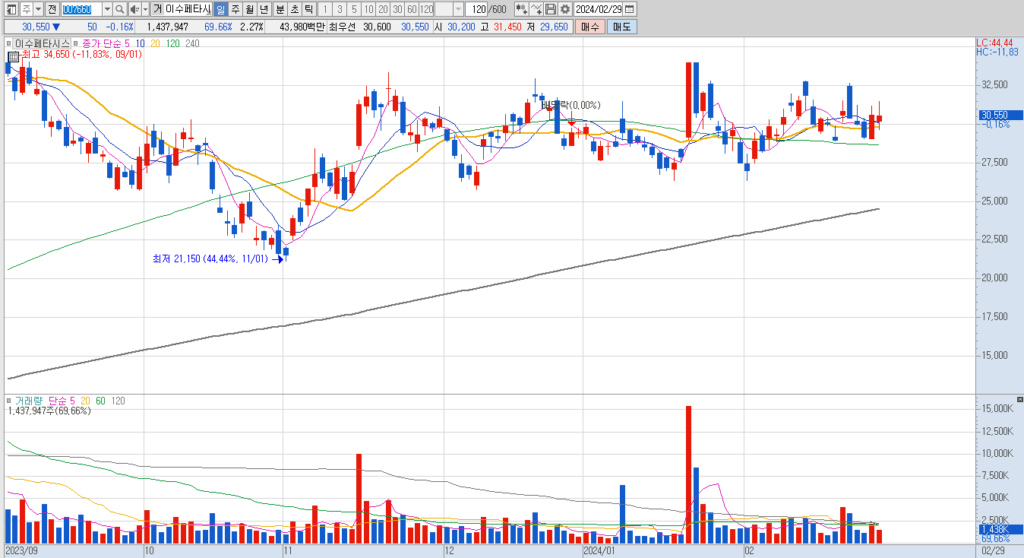The image size is (1024, 558).
Task: Click the stock code input field 007660
Action: point(82,9)
